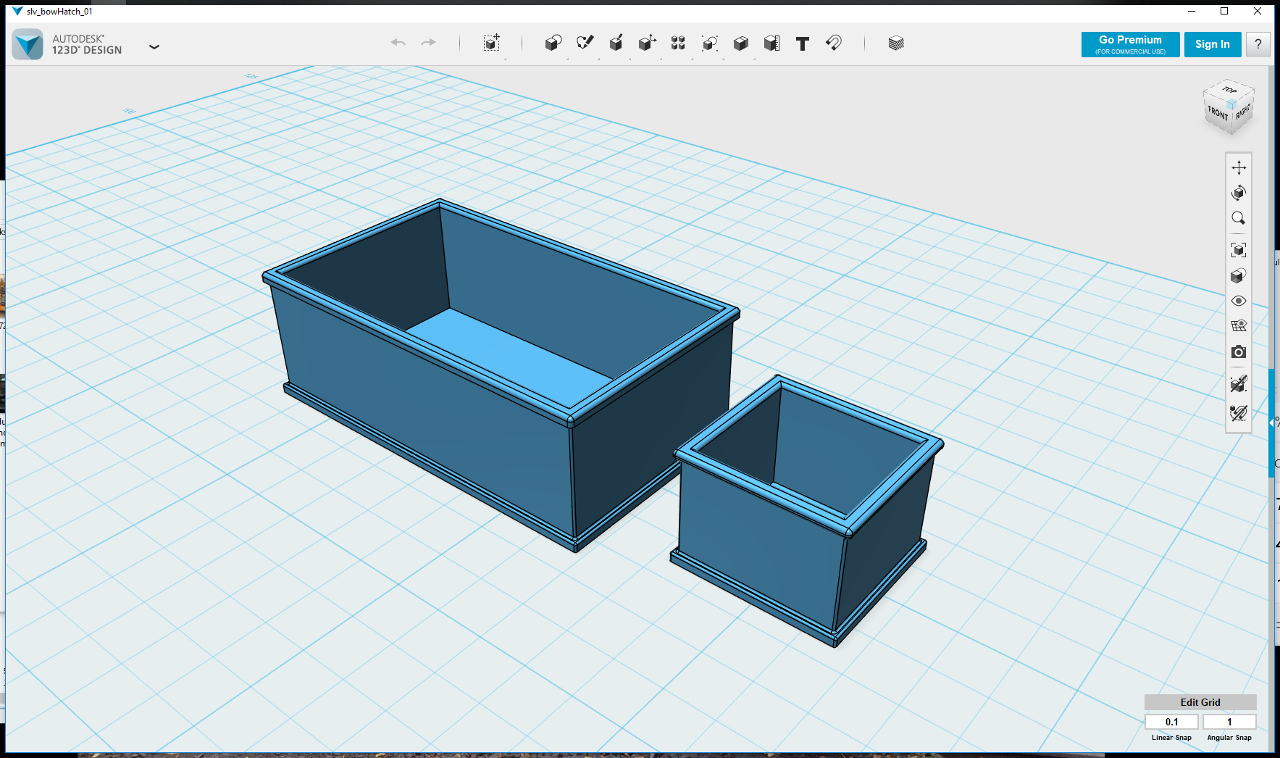Take a screenshot with the camera icon
The width and height of the screenshot is (1280, 758).
click(1239, 352)
